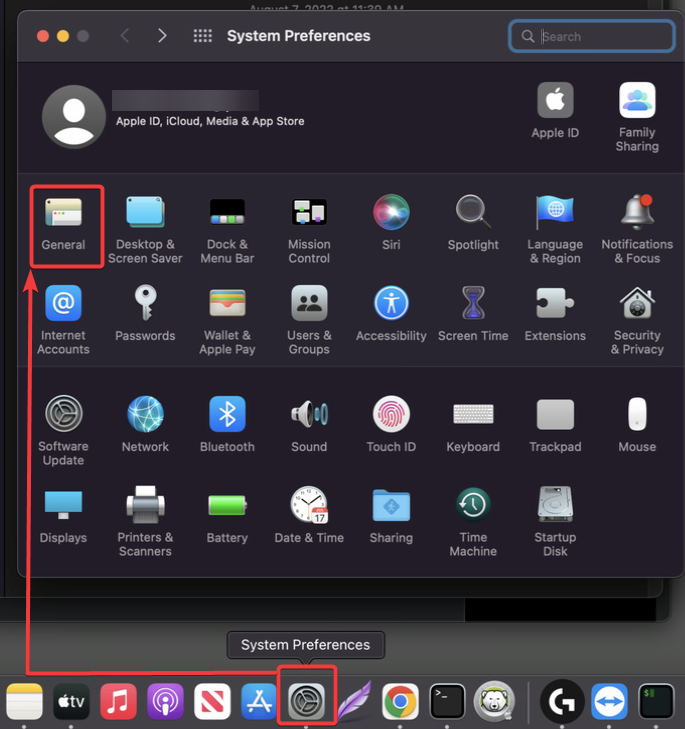Open TeamViewer from the Dock
This screenshot has height=729, width=685.
click(609, 701)
